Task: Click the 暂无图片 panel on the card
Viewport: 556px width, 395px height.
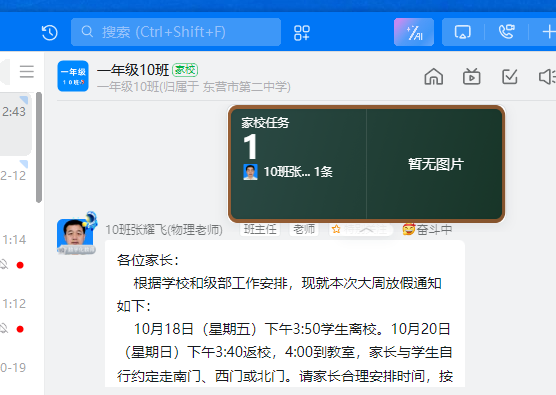Action: 435,164
